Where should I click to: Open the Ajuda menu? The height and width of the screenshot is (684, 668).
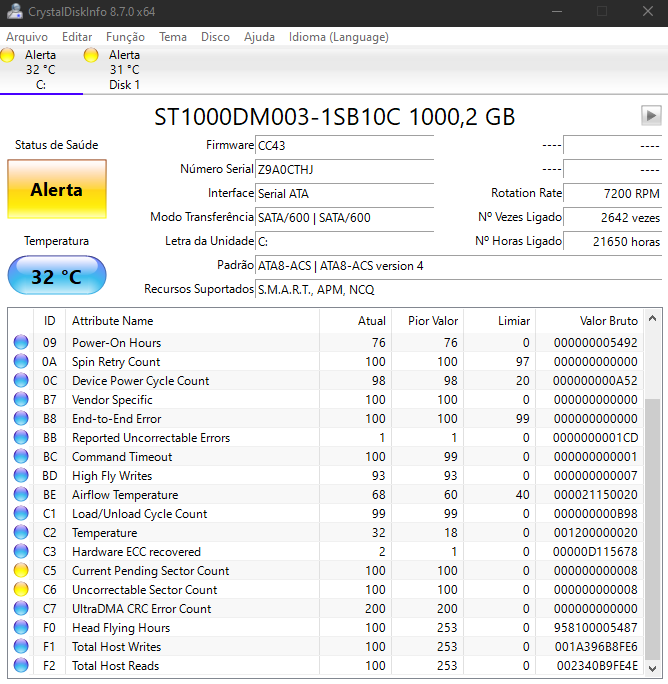(259, 37)
